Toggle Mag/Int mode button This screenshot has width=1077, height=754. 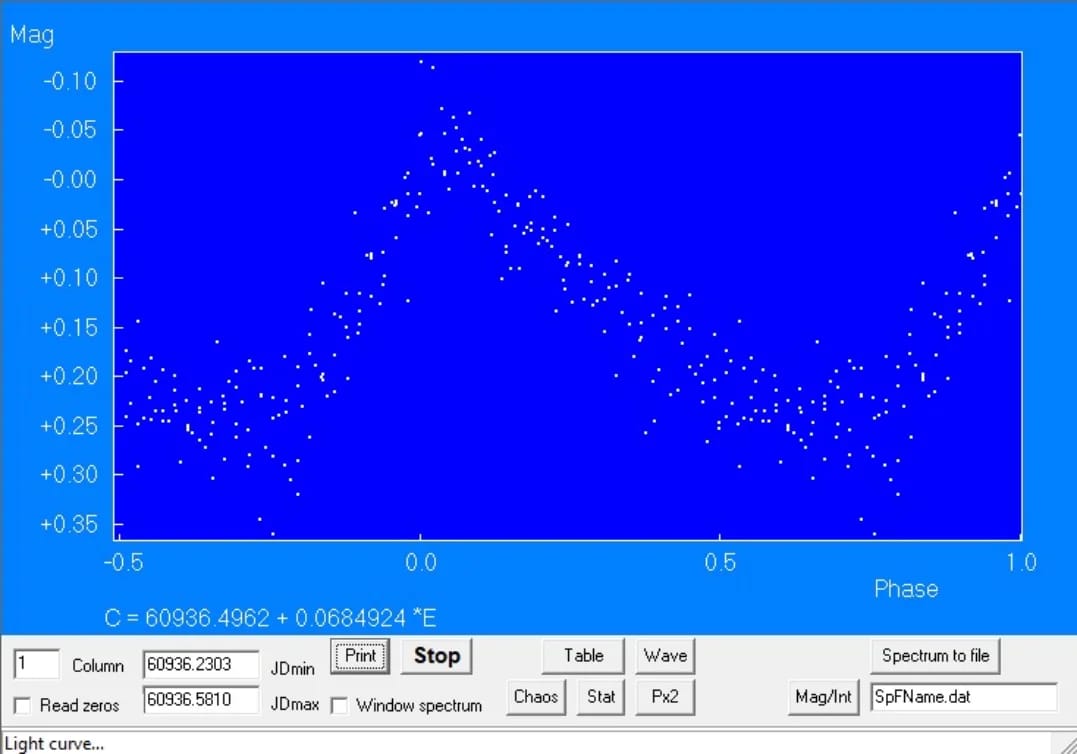[822, 696]
